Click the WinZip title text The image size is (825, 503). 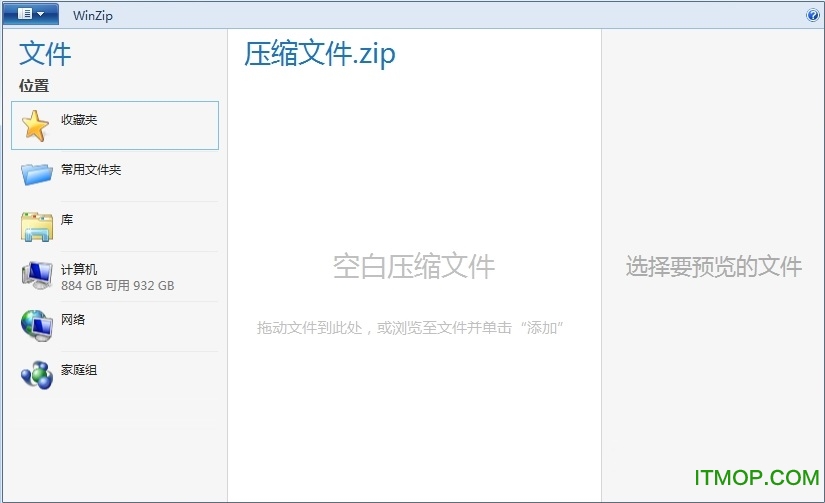click(x=93, y=15)
